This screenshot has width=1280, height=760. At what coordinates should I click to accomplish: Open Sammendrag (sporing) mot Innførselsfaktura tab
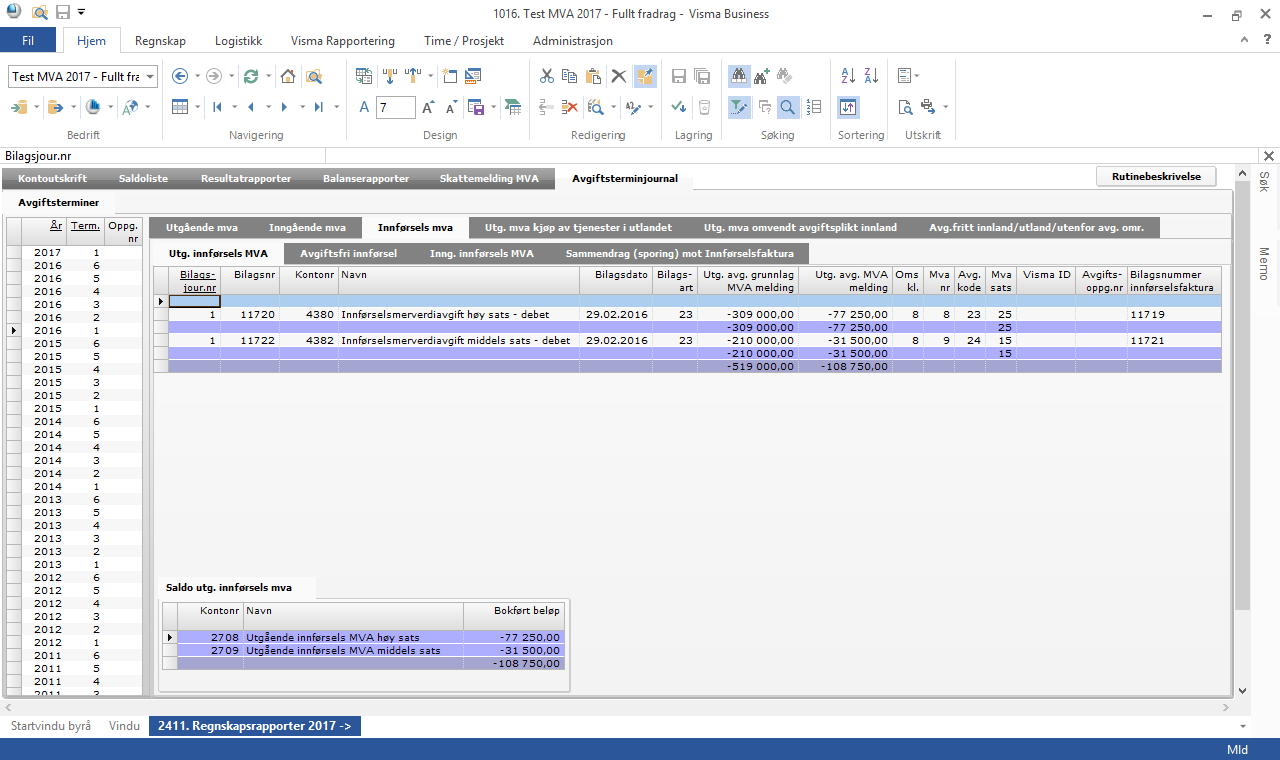[x=679, y=253]
